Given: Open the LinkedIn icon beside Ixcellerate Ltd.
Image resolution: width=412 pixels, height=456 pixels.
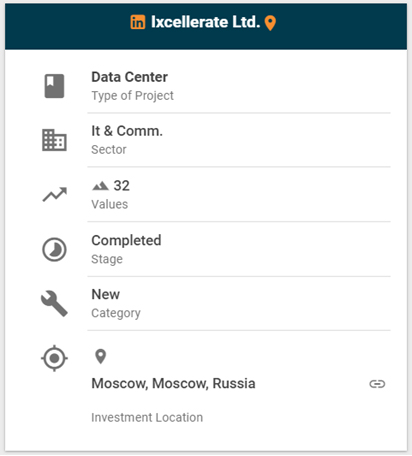Looking at the screenshot, I should [138, 22].
